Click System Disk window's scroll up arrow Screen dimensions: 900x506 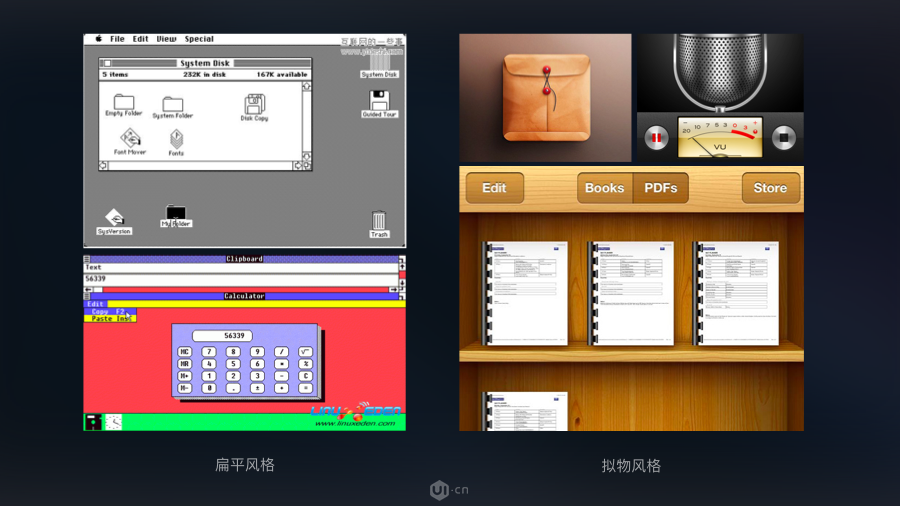[x=307, y=87]
